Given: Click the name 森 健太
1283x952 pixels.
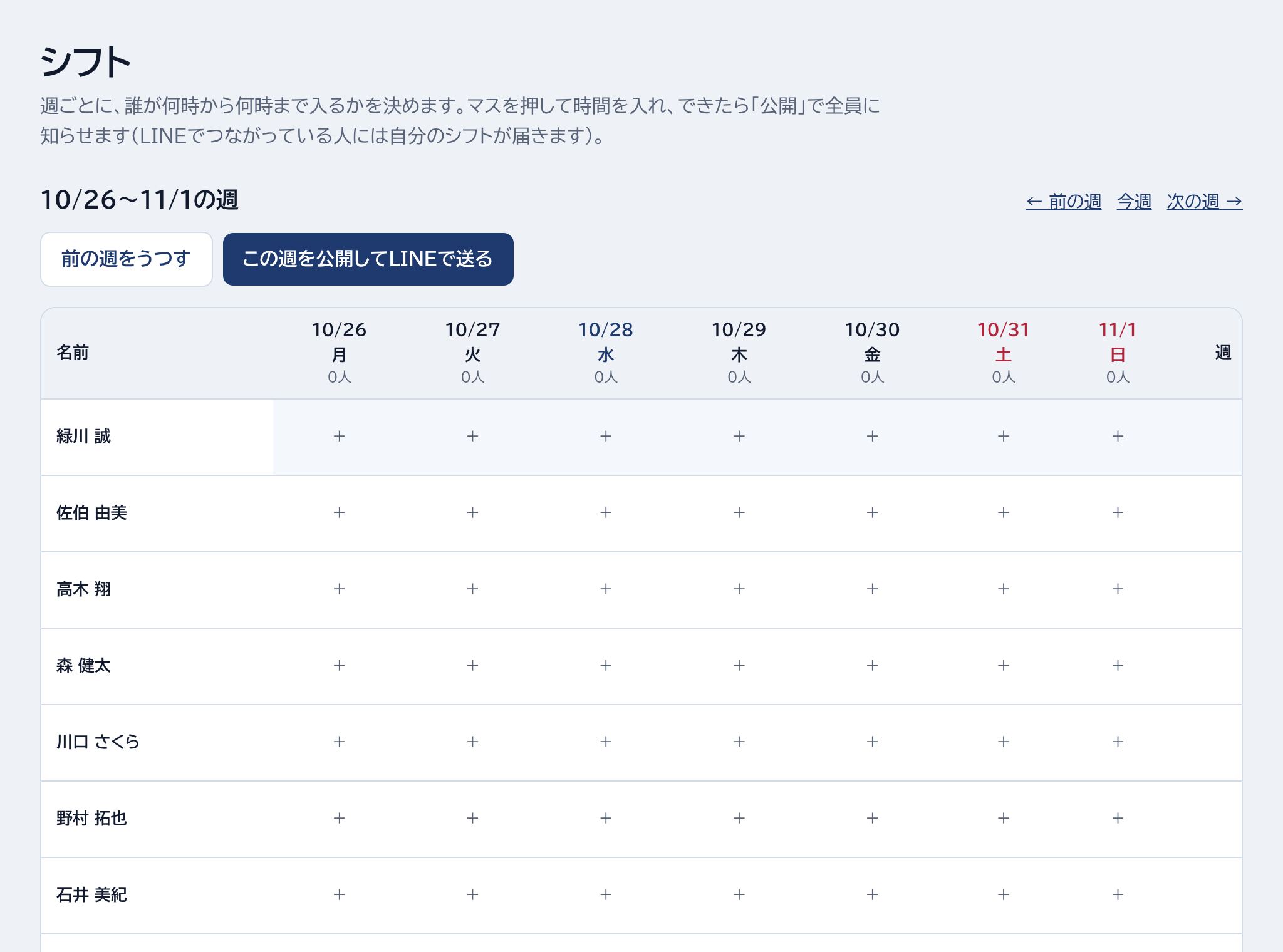Looking at the screenshot, I should point(83,666).
